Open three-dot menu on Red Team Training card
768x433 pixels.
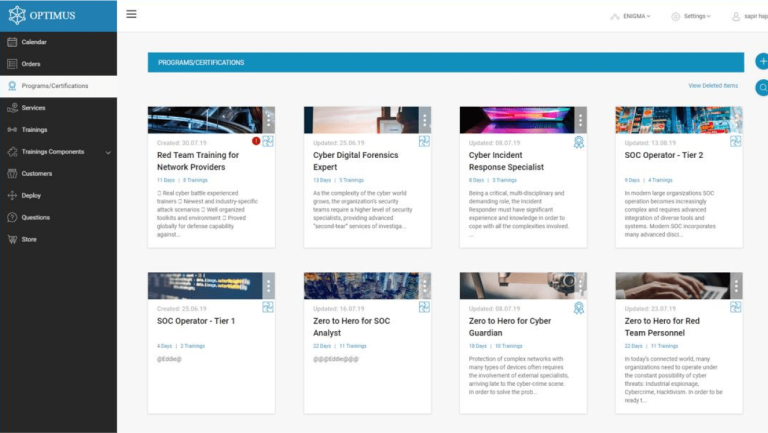tap(268, 120)
